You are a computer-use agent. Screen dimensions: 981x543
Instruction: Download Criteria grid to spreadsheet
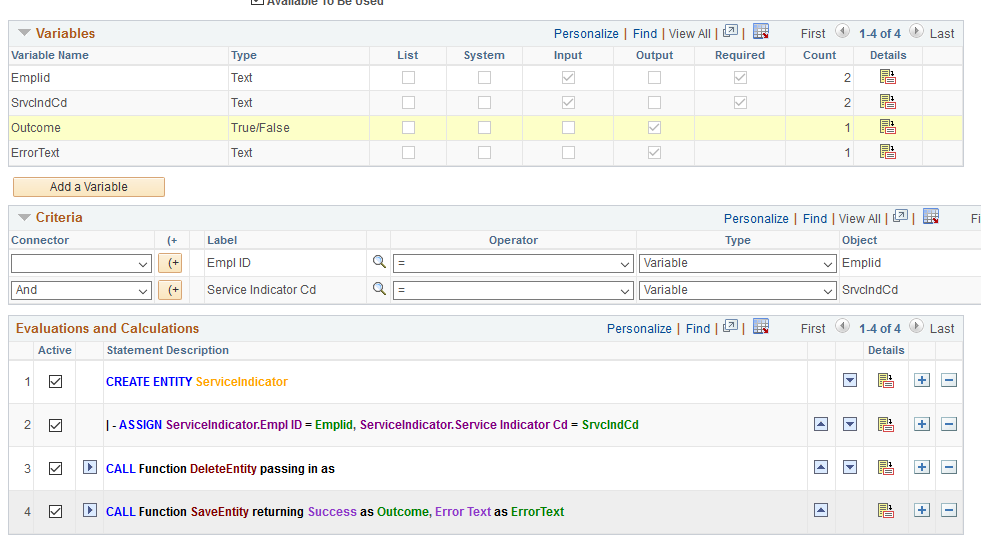931,216
